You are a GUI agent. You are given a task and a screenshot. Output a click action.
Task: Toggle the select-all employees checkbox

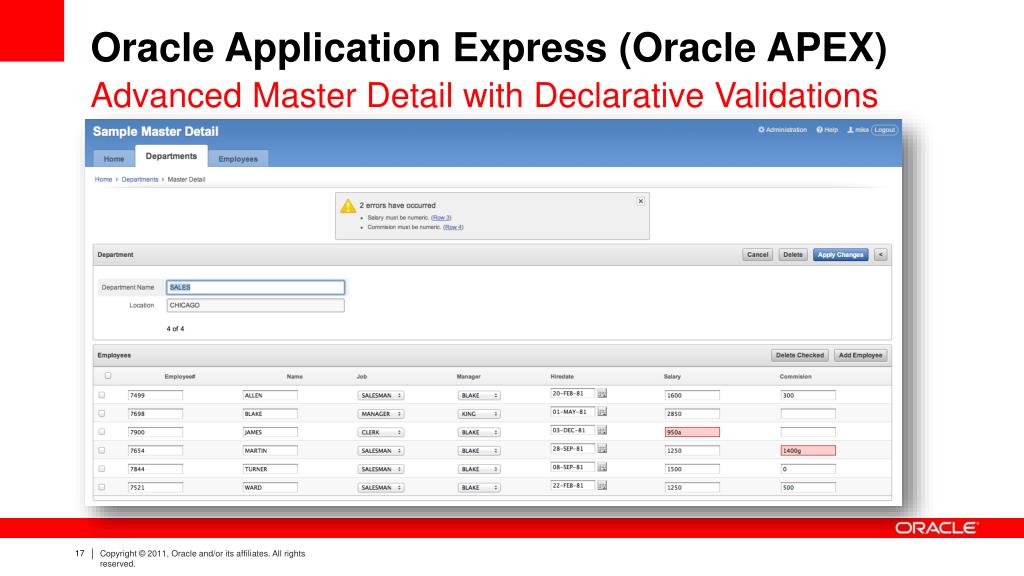pyautogui.click(x=108, y=376)
